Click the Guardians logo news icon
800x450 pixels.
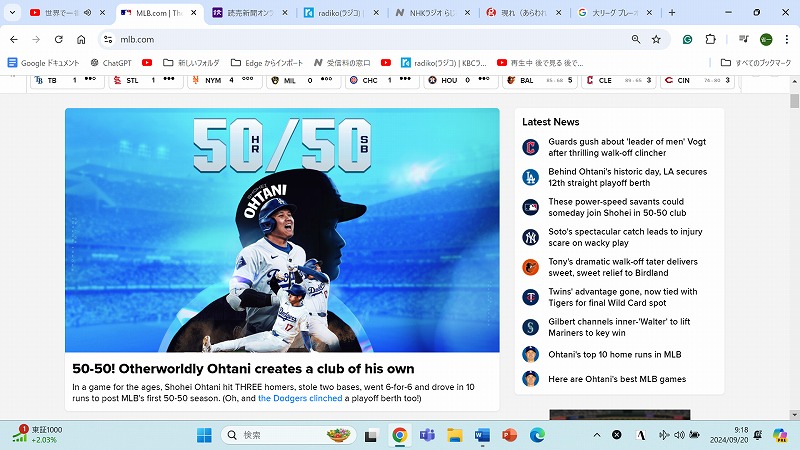click(x=531, y=147)
